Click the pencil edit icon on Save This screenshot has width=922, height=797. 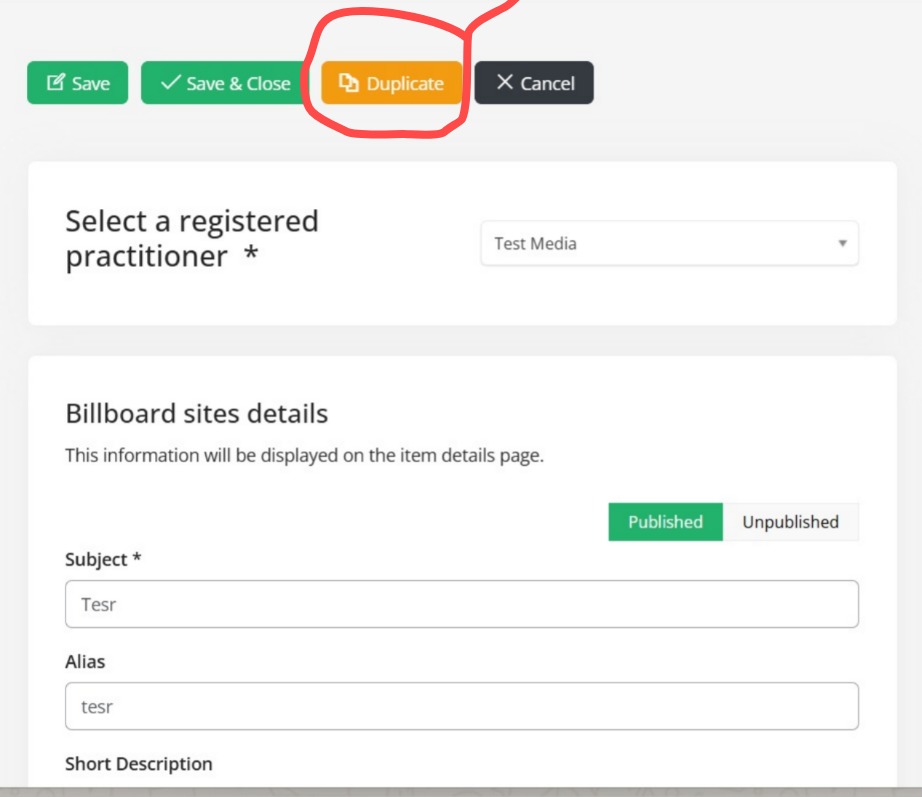tap(56, 83)
